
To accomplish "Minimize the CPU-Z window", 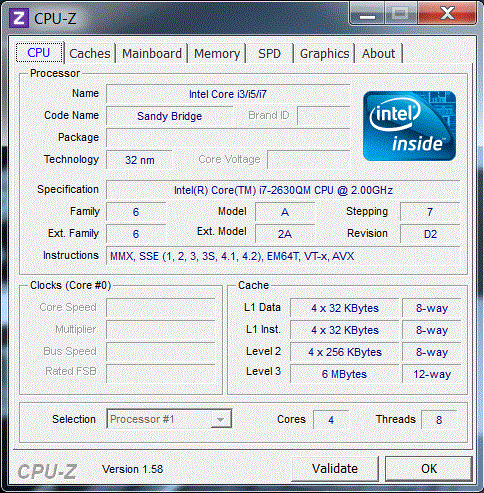I will tap(367, 13).
